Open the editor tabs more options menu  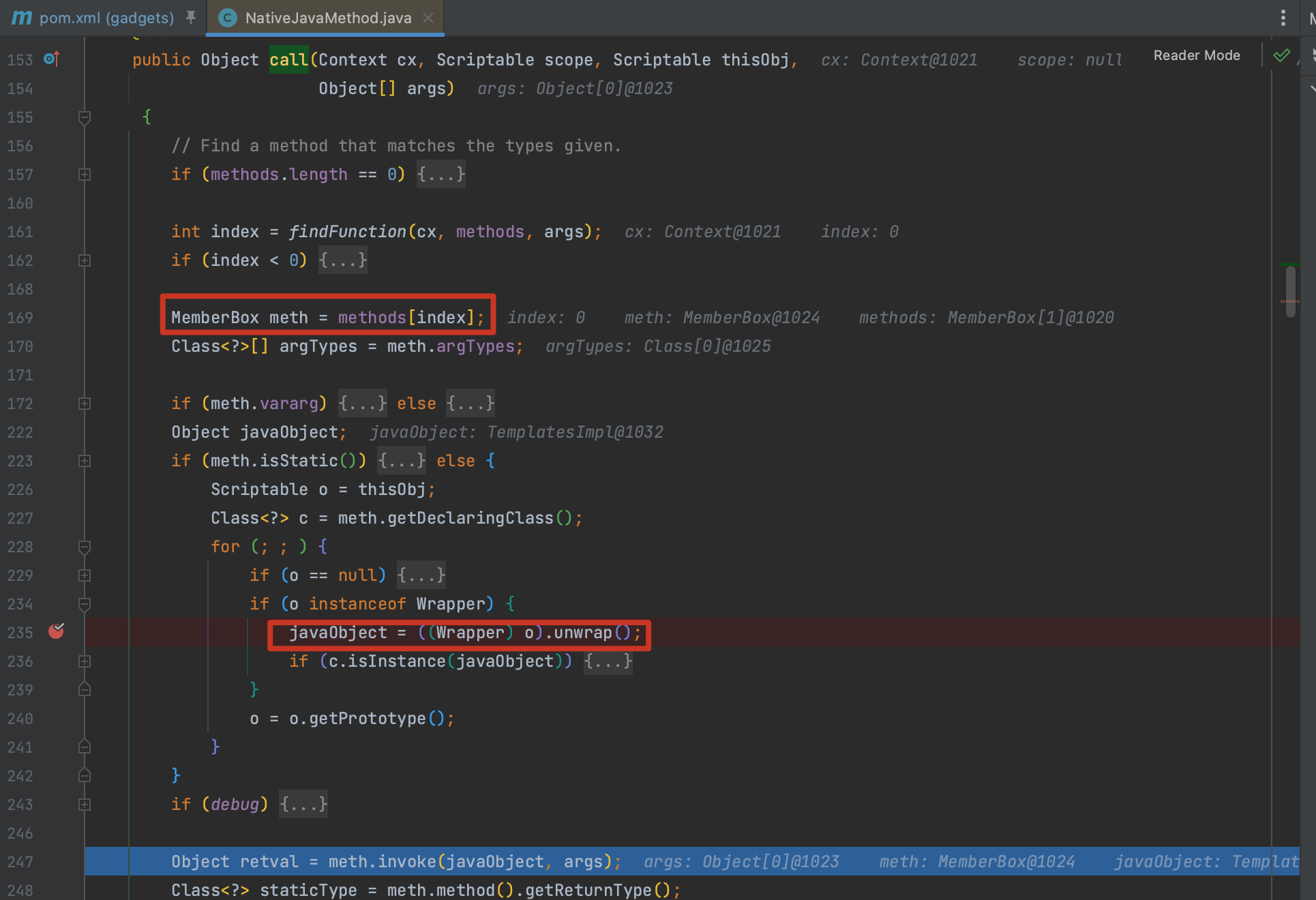1283,18
